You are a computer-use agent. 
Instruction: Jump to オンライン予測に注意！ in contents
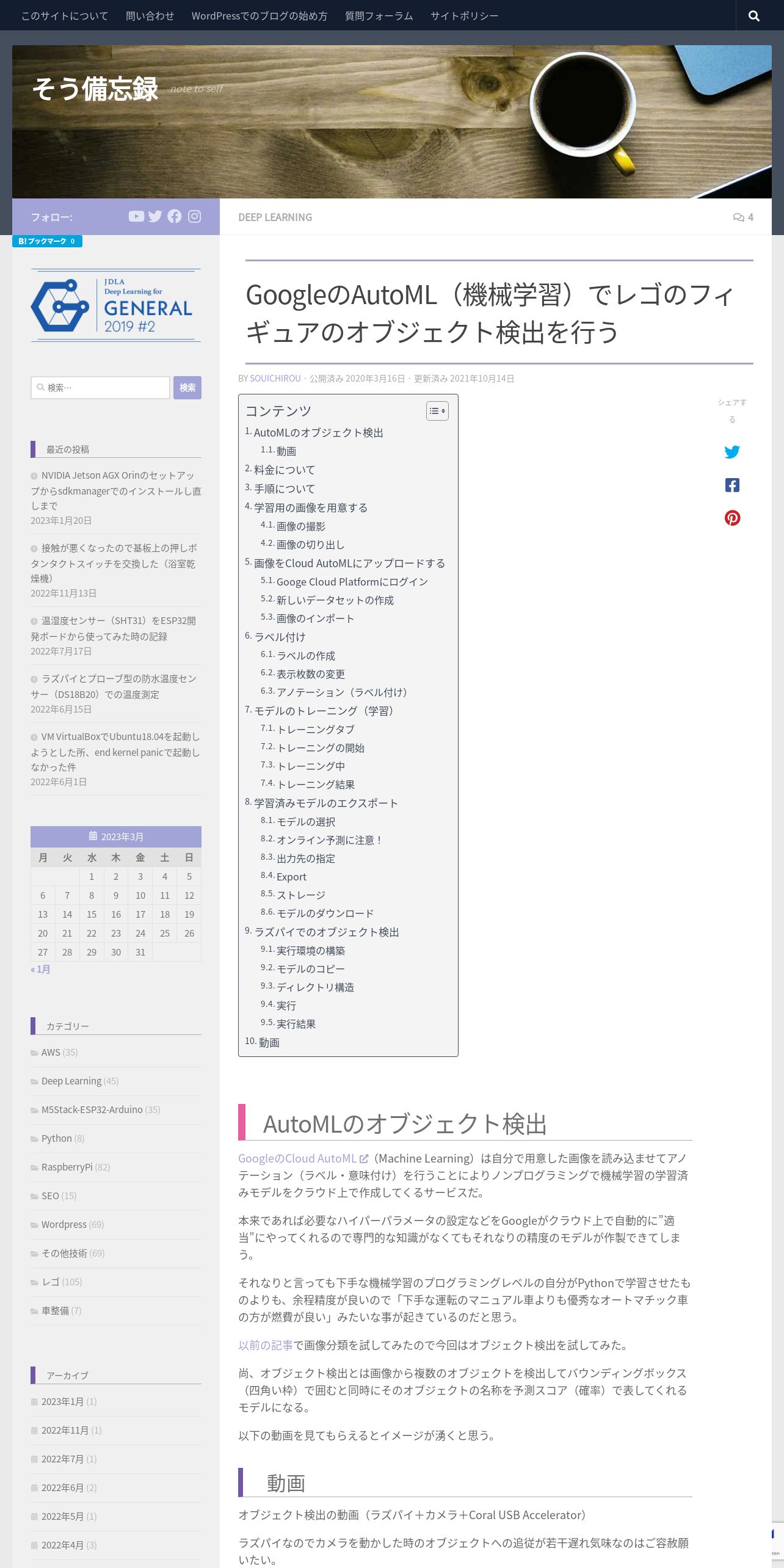click(x=330, y=840)
